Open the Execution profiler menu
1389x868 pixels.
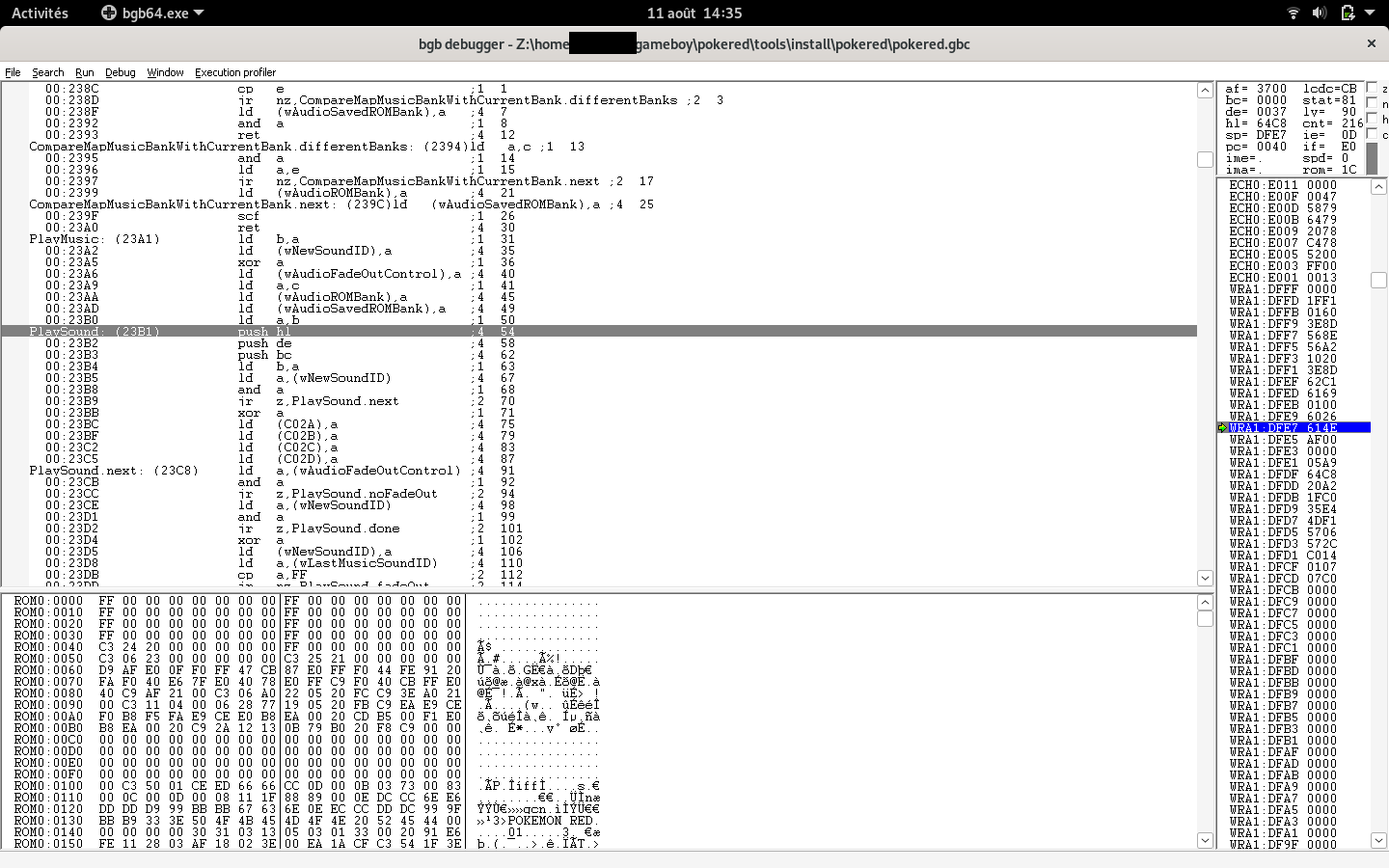click(x=234, y=71)
